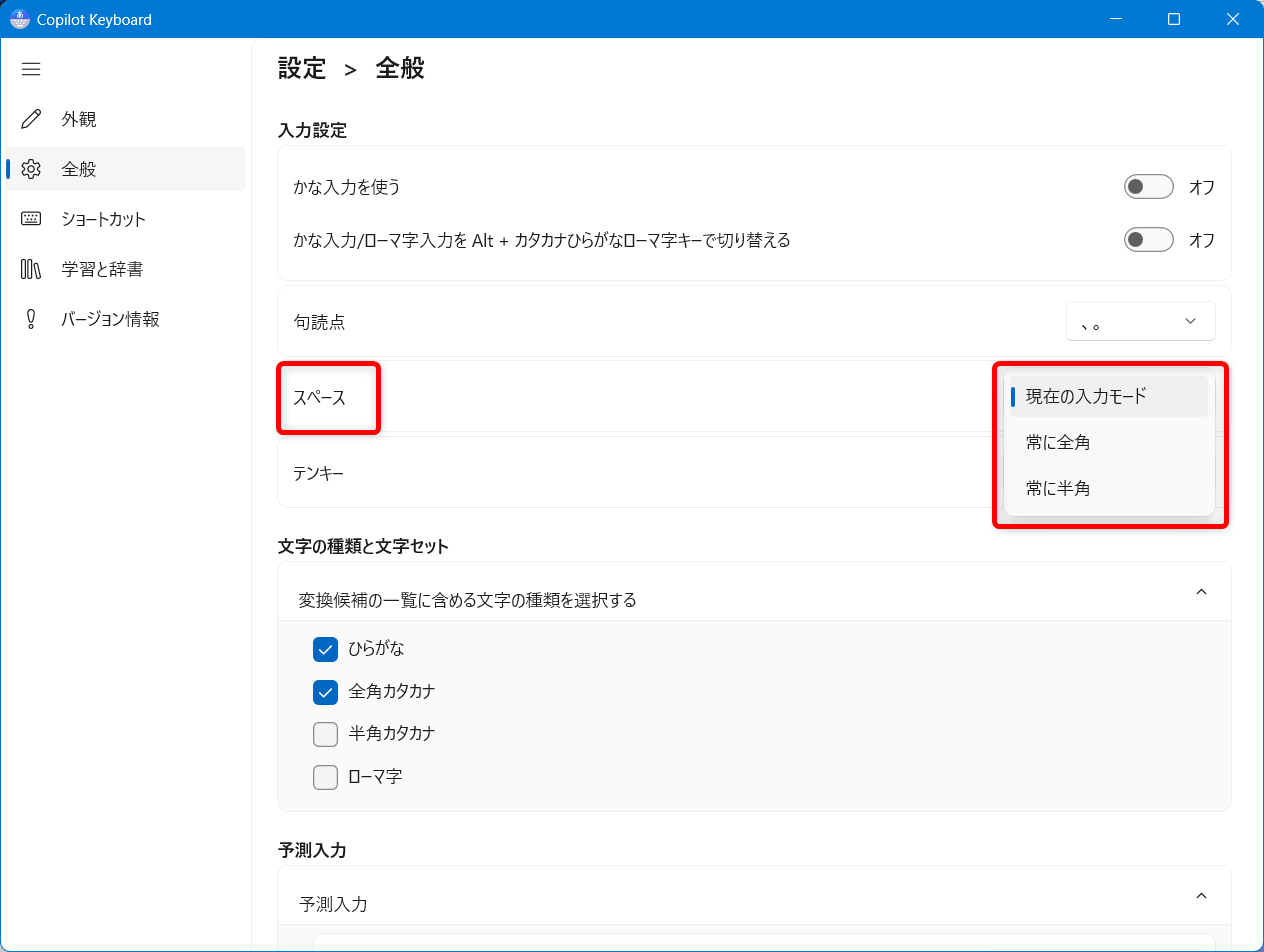This screenshot has width=1264, height=952.
Task: Click the info icon beside バージョン情報
Action: 31,319
